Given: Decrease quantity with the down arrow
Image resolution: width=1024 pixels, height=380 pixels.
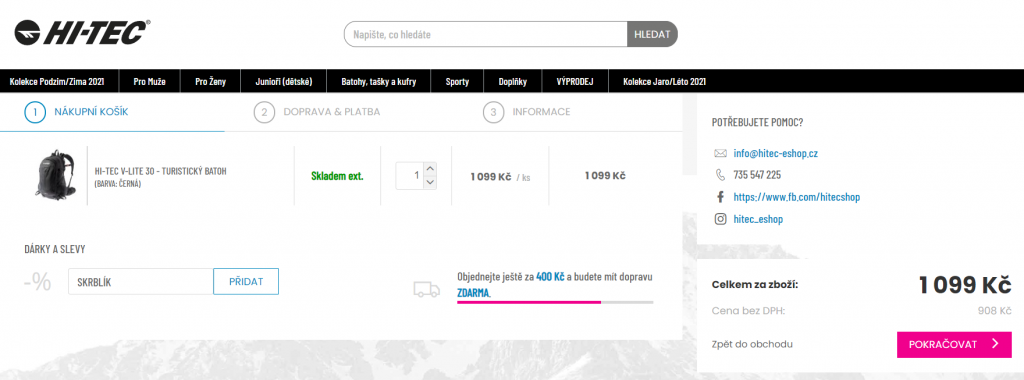Looking at the screenshot, I should [430, 182].
